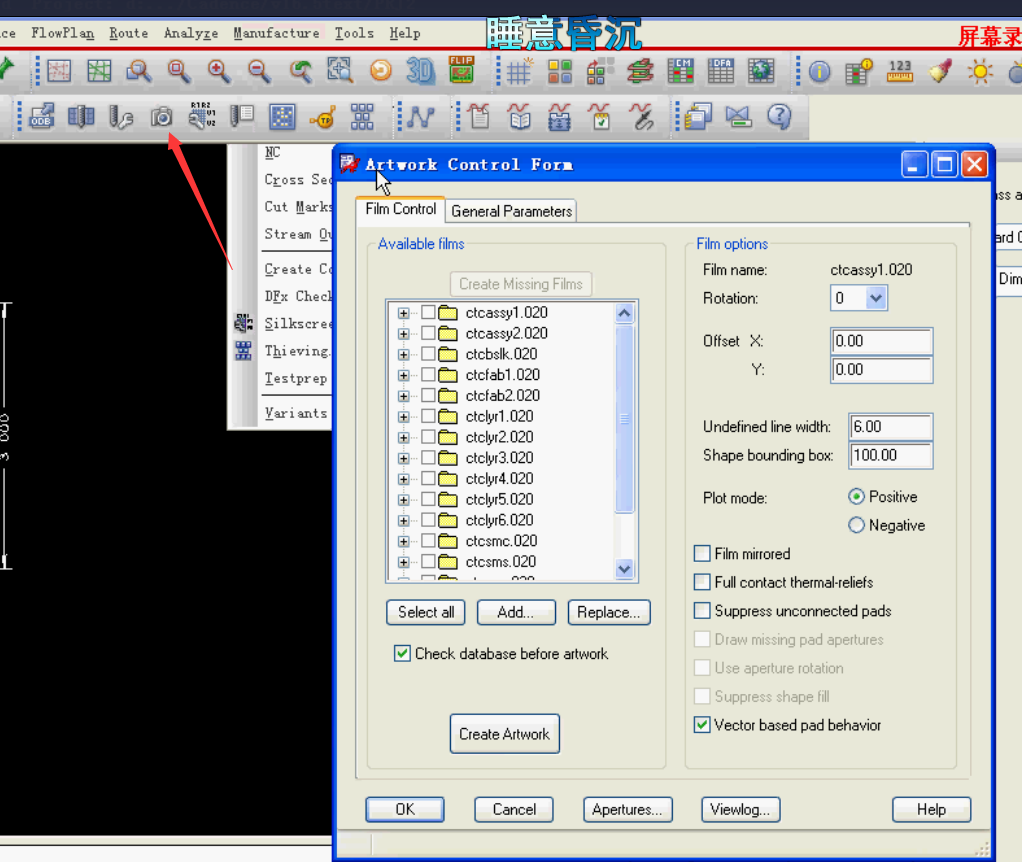Expand the ctclyr4.020 film node
This screenshot has width=1022, height=862.
(x=403, y=479)
